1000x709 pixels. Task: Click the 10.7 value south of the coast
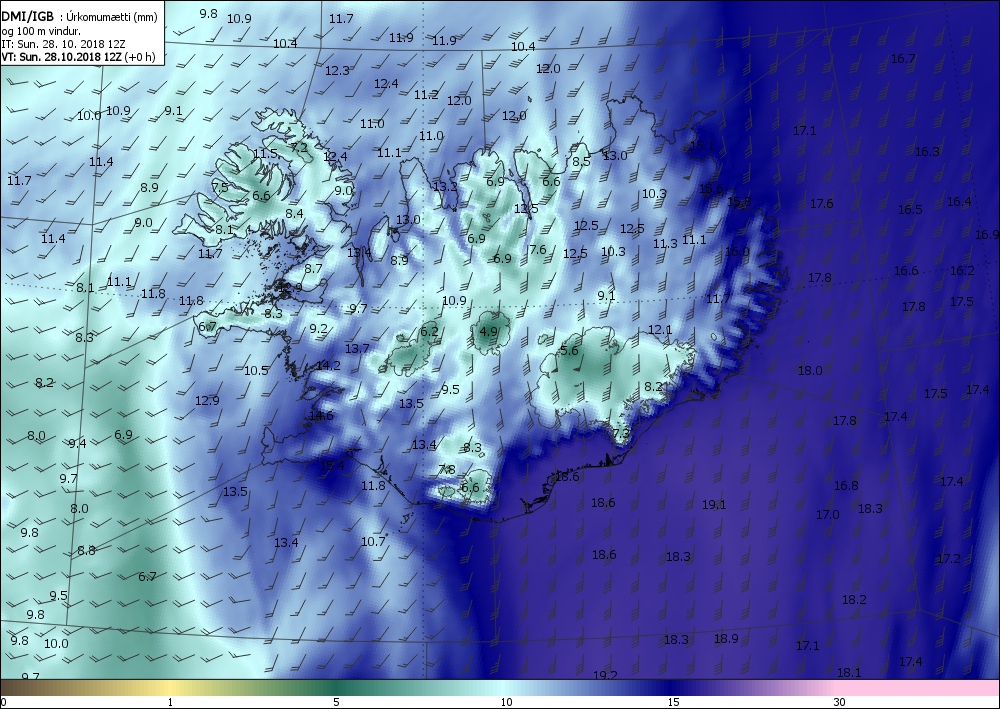coord(373,542)
